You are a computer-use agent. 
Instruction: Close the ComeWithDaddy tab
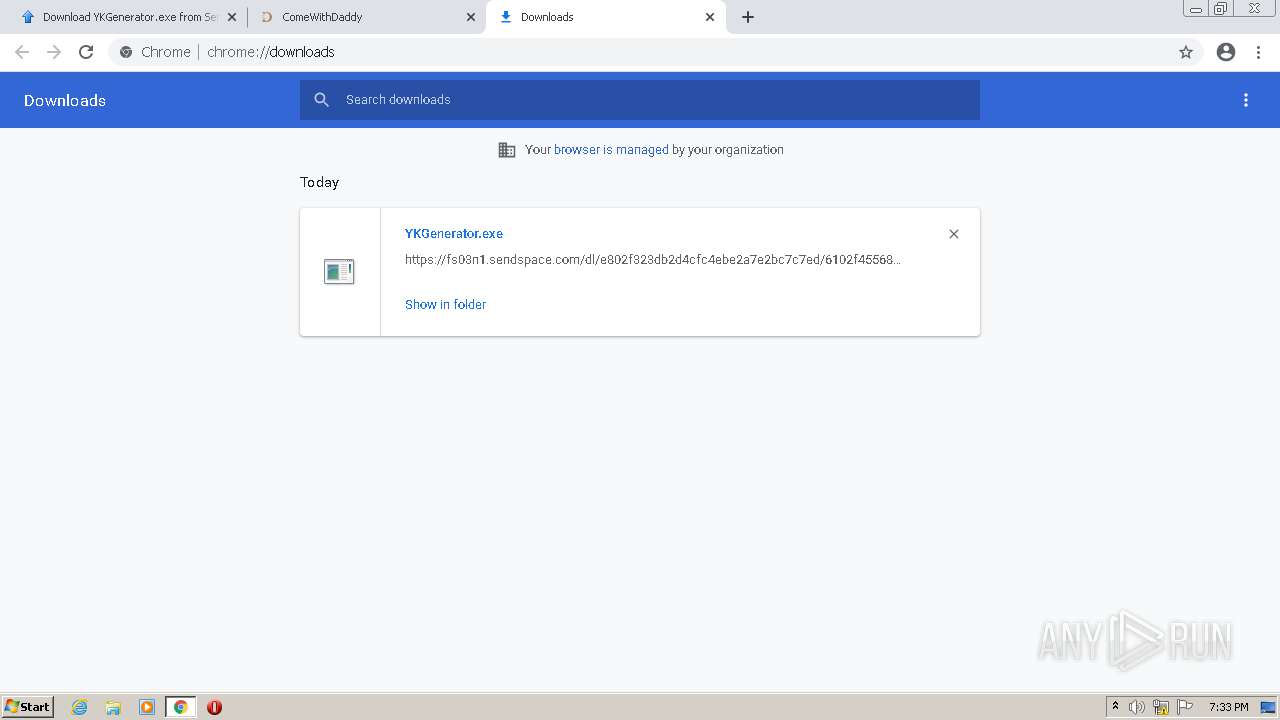471,17
